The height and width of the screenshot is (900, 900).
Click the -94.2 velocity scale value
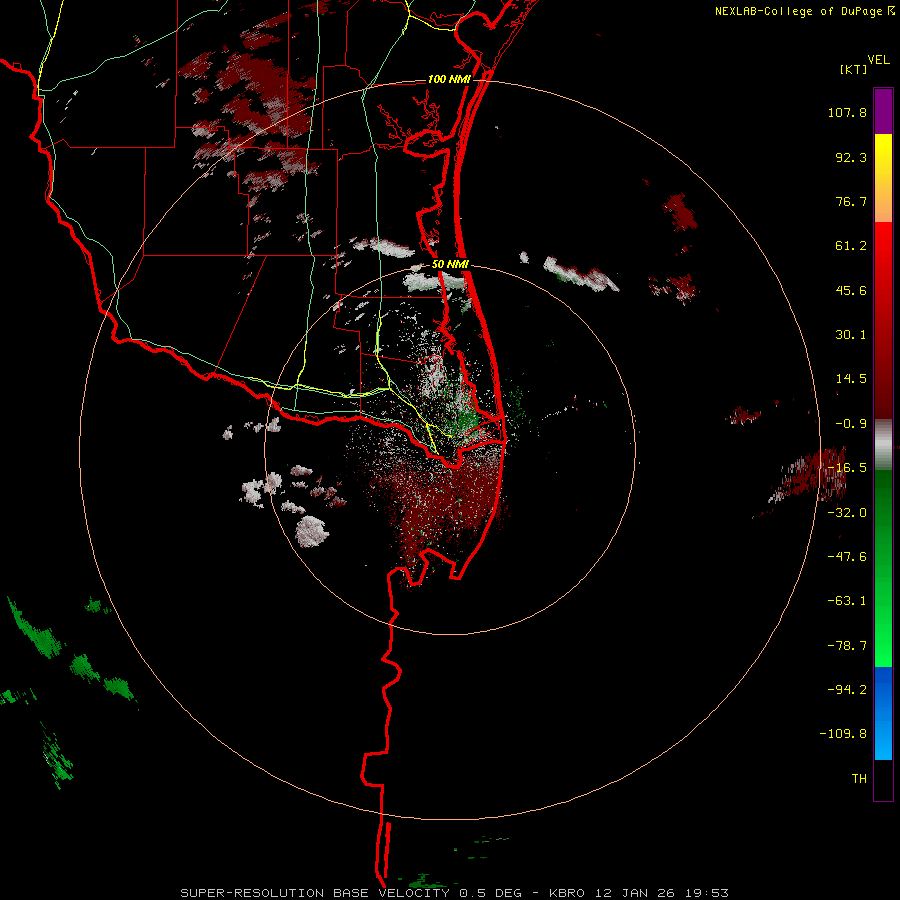(x=847, y=690)
